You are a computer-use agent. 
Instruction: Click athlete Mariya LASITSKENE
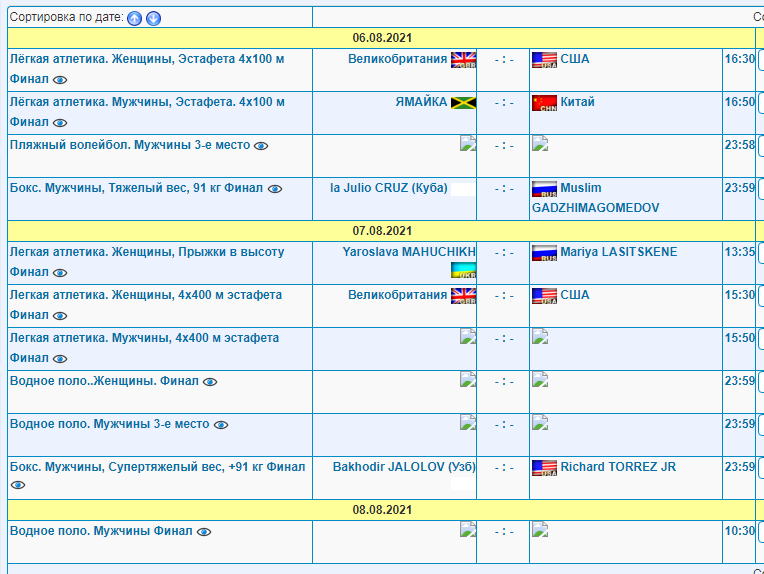tap(619, 252)
